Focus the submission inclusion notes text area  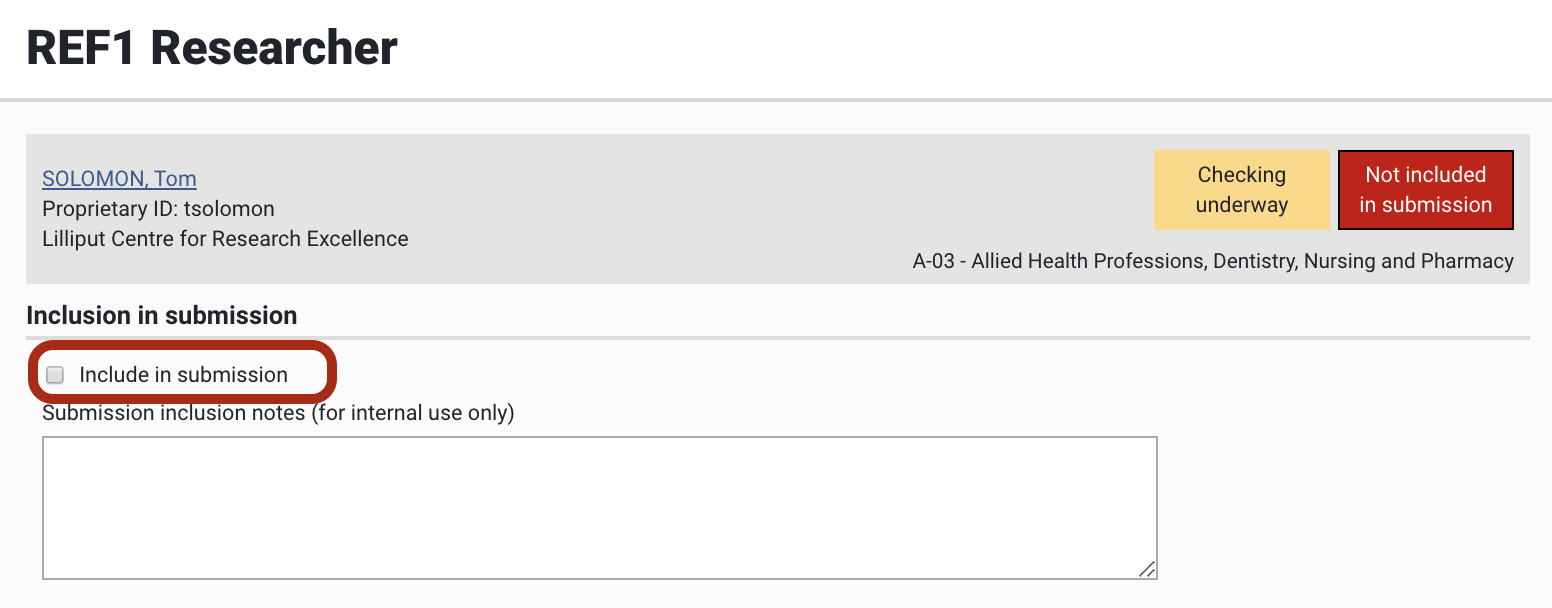(x=599, y=507)
